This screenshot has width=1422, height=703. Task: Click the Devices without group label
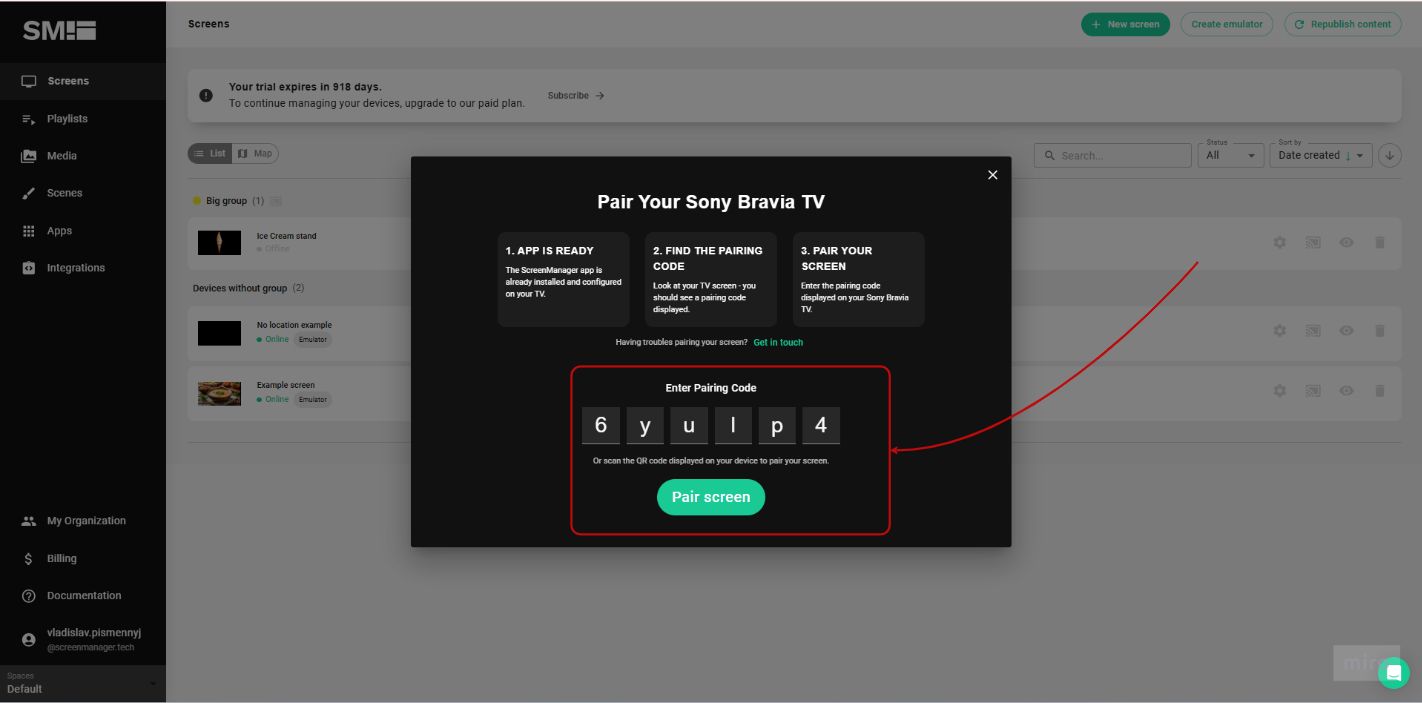pos(240,288)
